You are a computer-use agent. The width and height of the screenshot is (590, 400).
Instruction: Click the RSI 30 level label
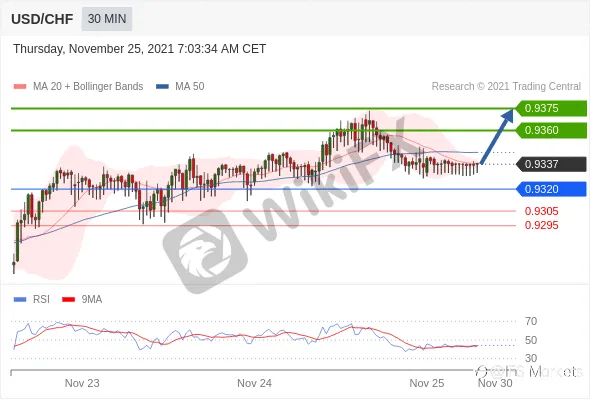(x=531, y=358)
